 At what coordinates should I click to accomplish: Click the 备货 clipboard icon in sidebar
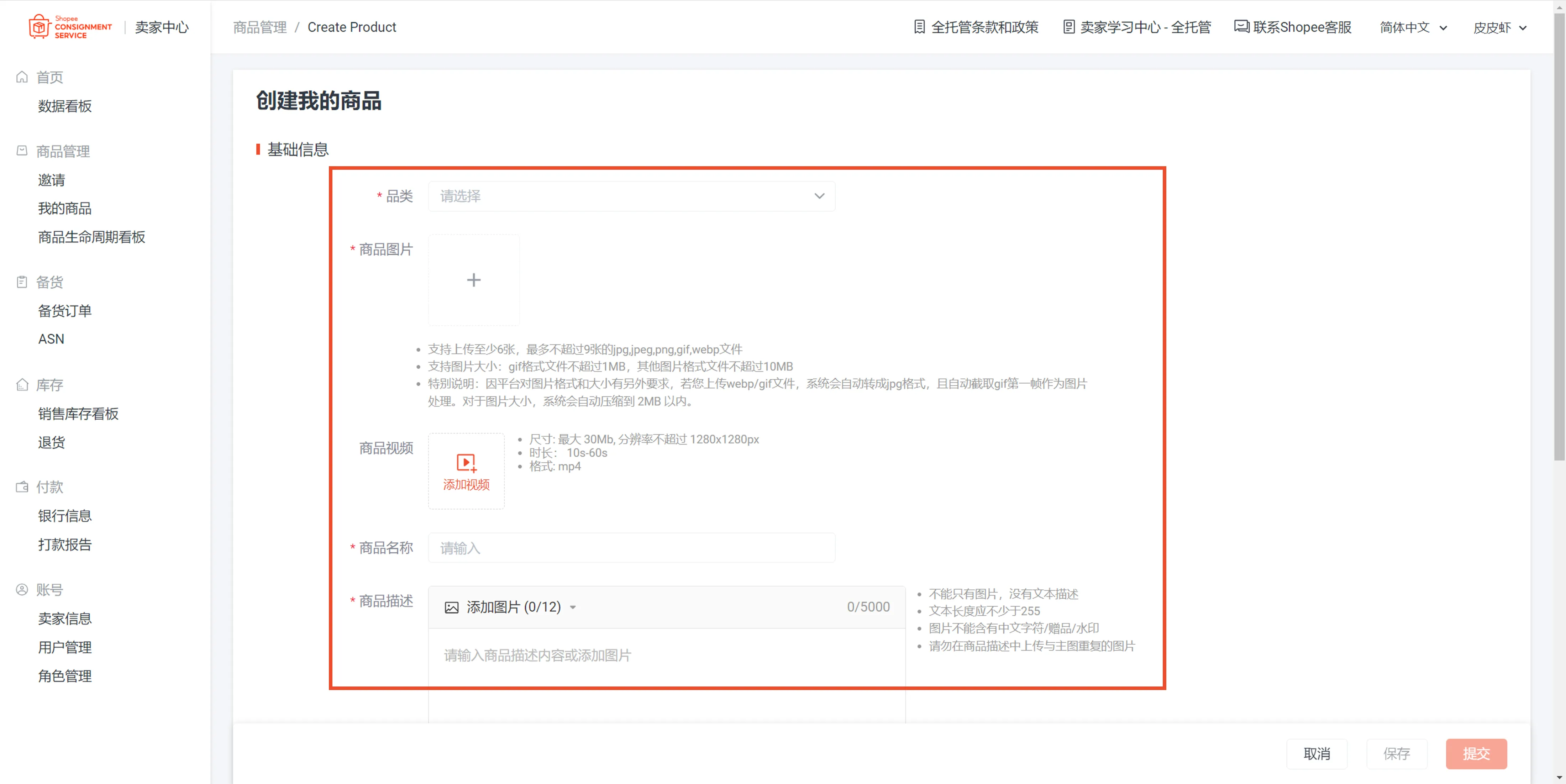point(22,281)
